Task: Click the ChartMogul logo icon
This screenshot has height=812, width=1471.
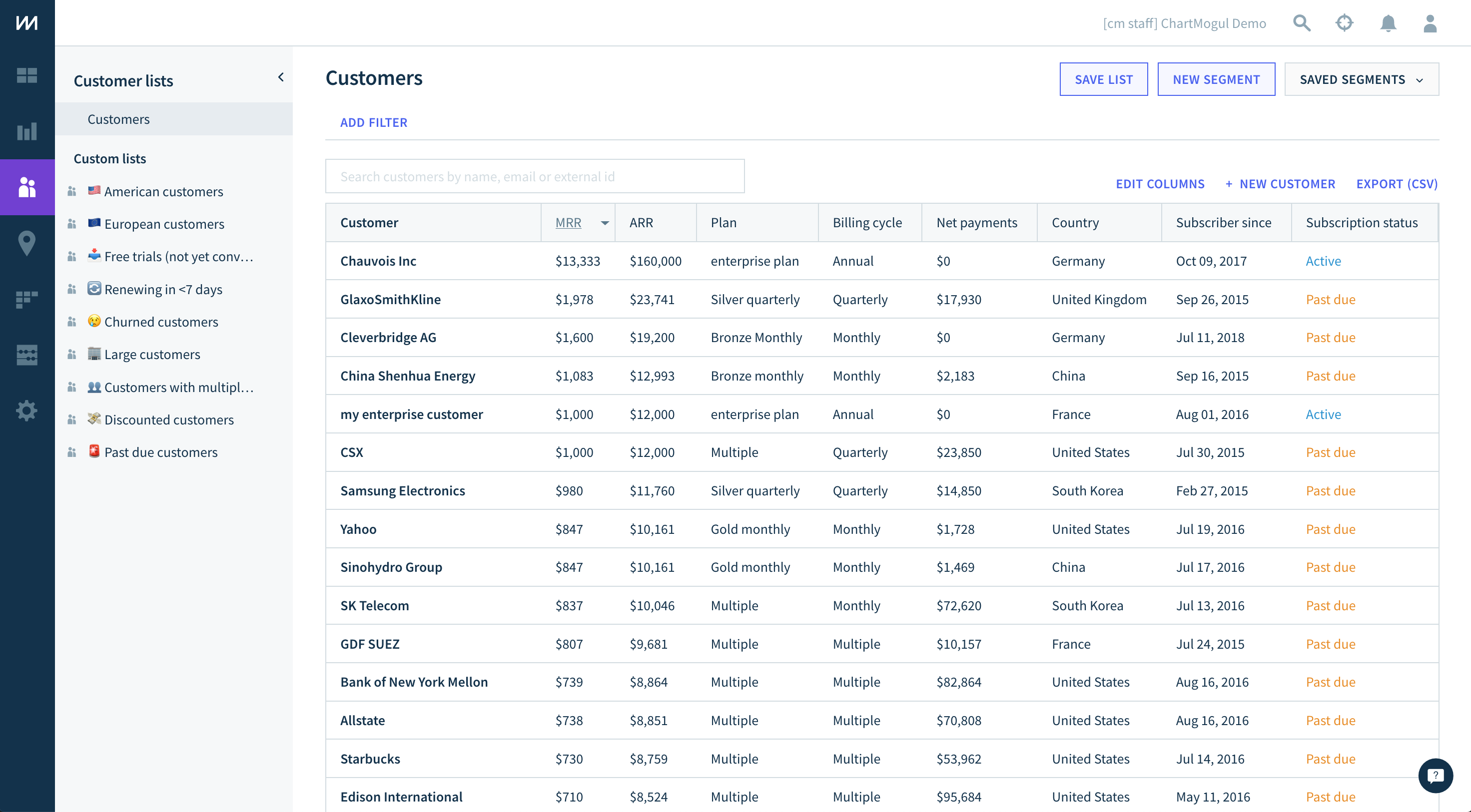Action: 27,23
